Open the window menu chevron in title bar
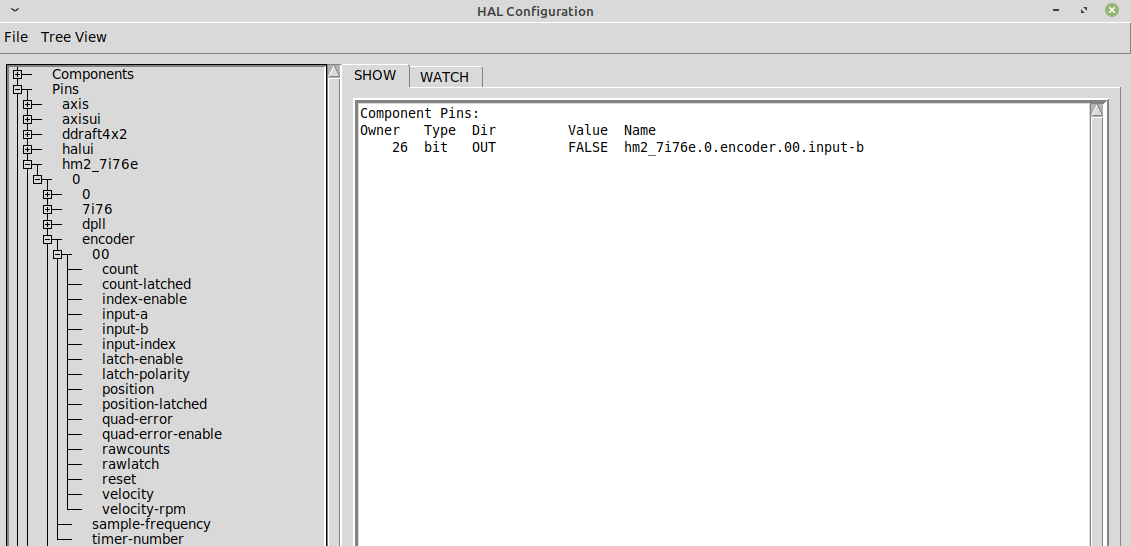 coord(15,11)
